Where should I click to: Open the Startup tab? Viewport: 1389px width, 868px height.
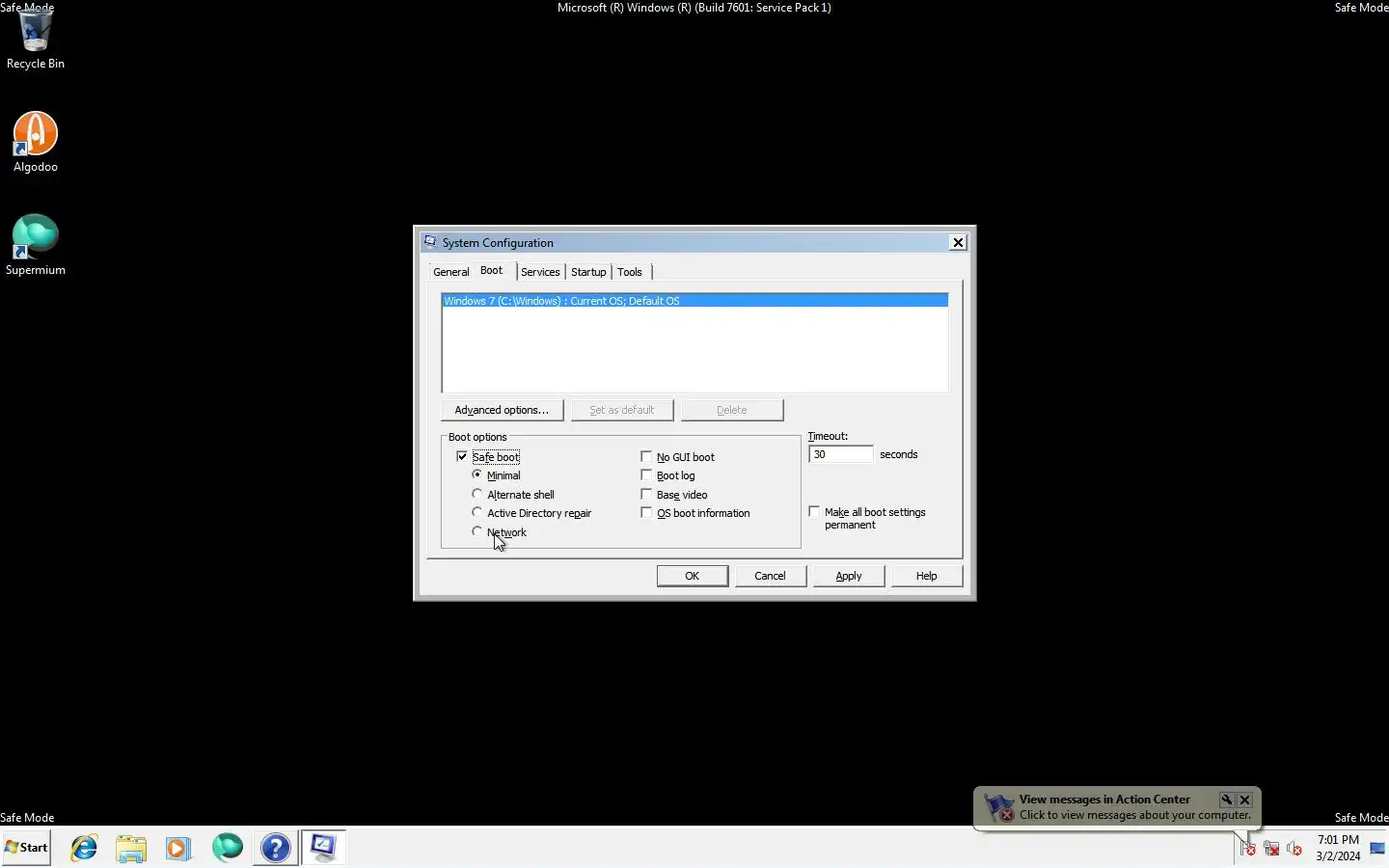pyautogui.click(x=588, y=272)
